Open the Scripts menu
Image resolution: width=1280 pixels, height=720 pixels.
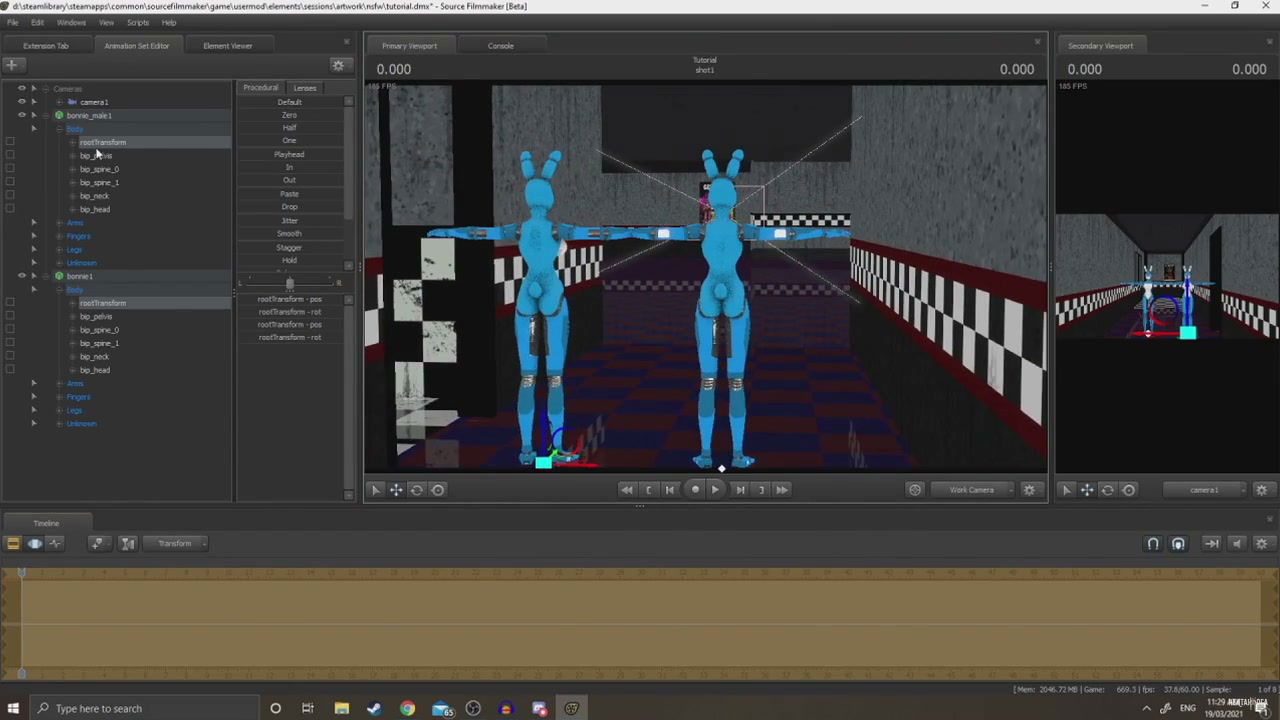coord(137,22)
